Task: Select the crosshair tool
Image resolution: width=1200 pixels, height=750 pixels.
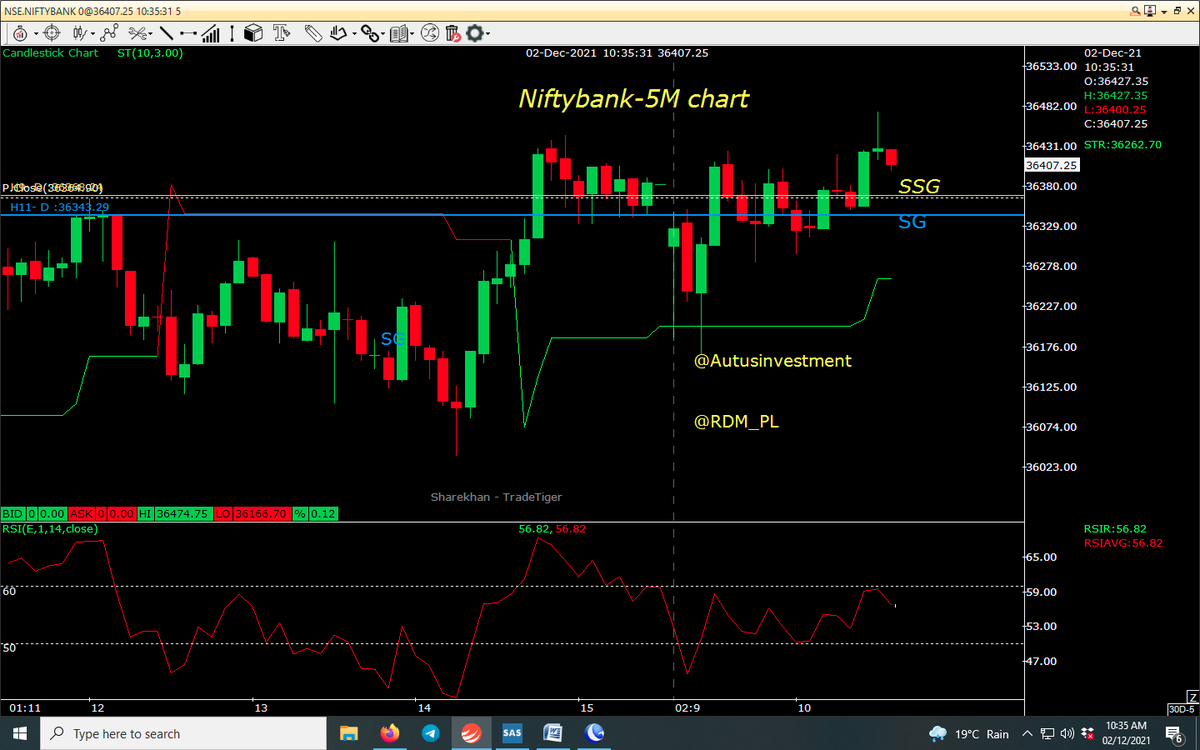Action: pos(51,33)
